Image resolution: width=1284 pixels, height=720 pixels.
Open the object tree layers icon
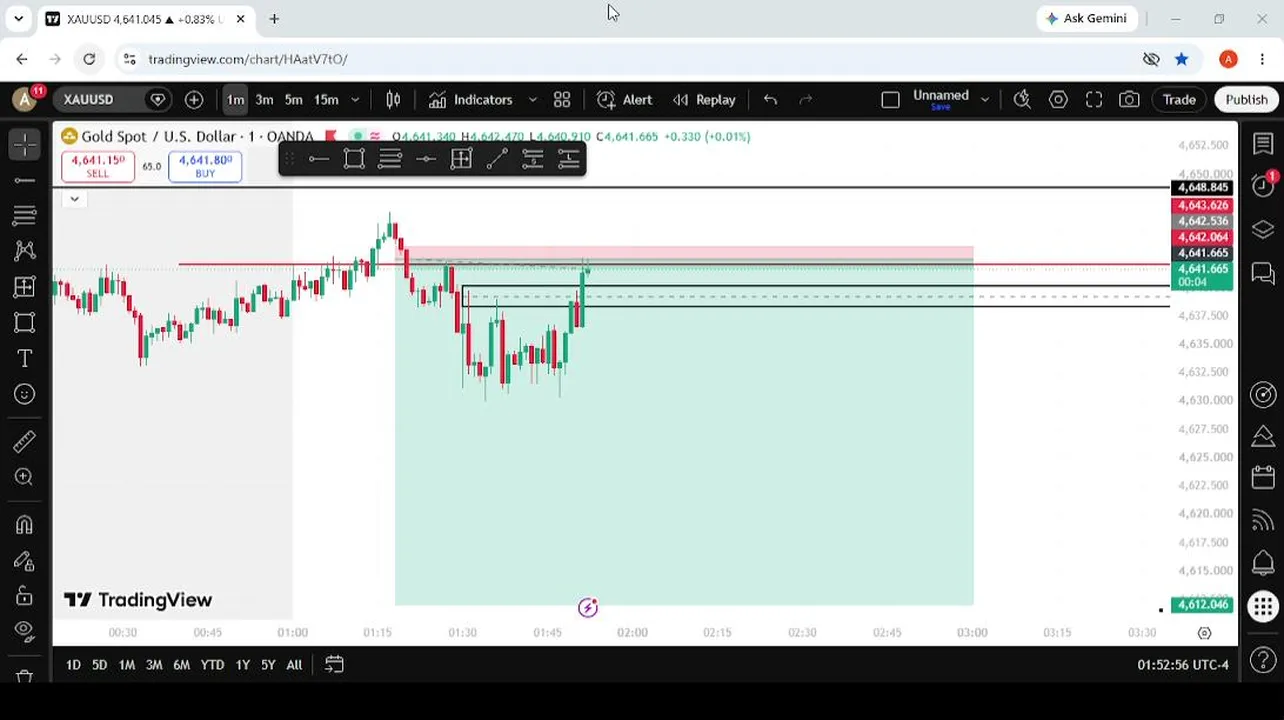pos(1263,230)
